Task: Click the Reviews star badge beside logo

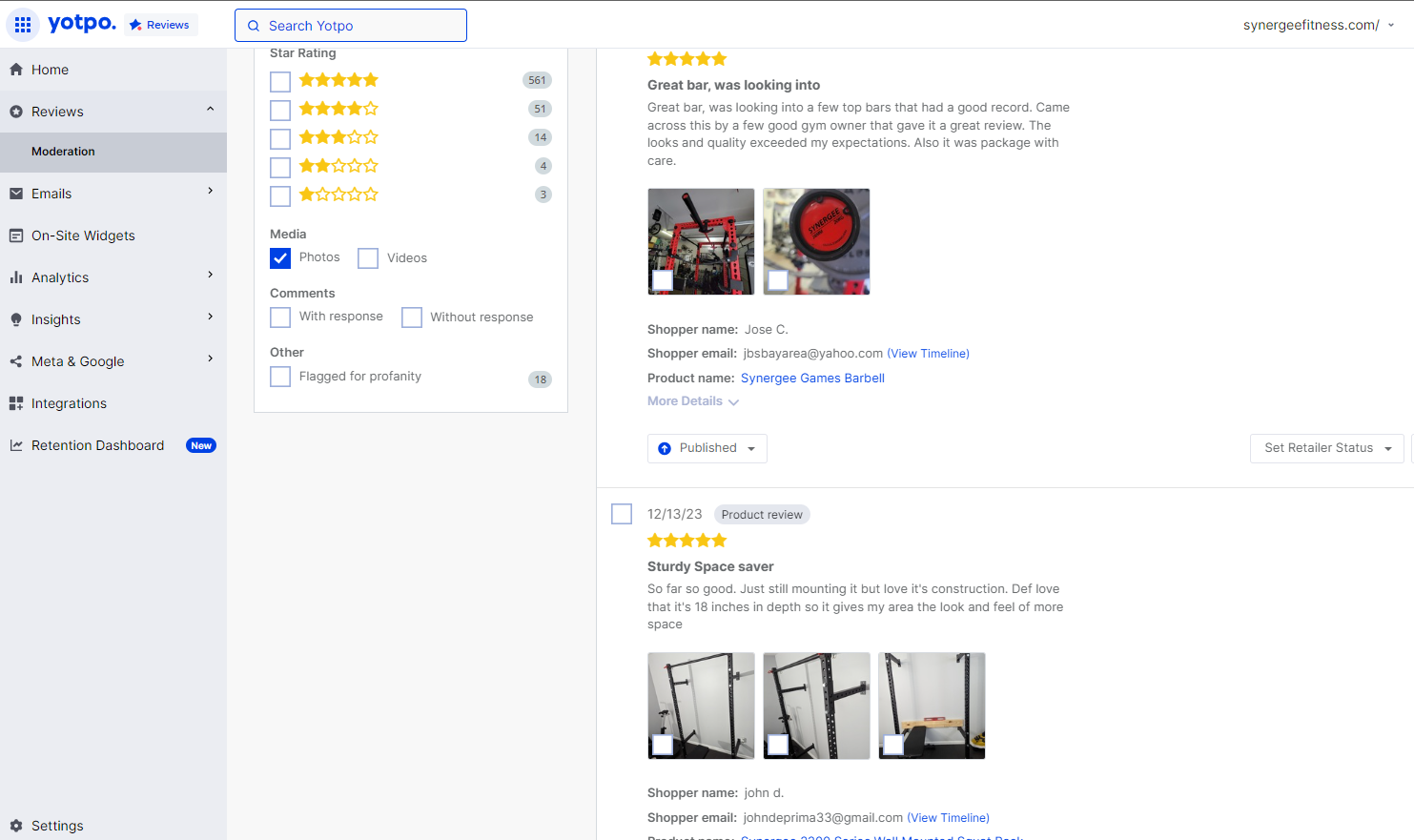Action: [x=160, y=25]
